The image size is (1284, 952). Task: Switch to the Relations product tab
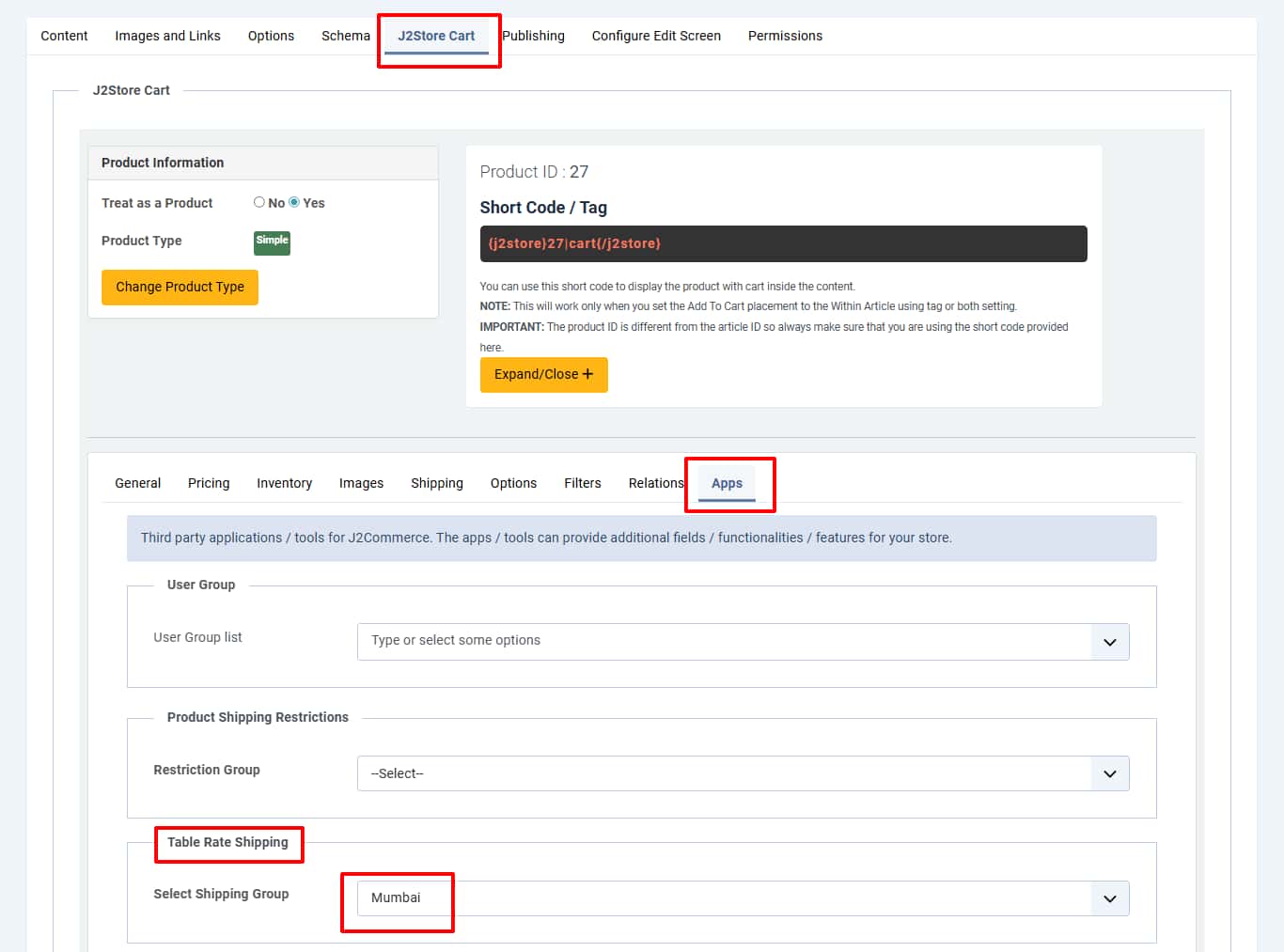point(656,483)
